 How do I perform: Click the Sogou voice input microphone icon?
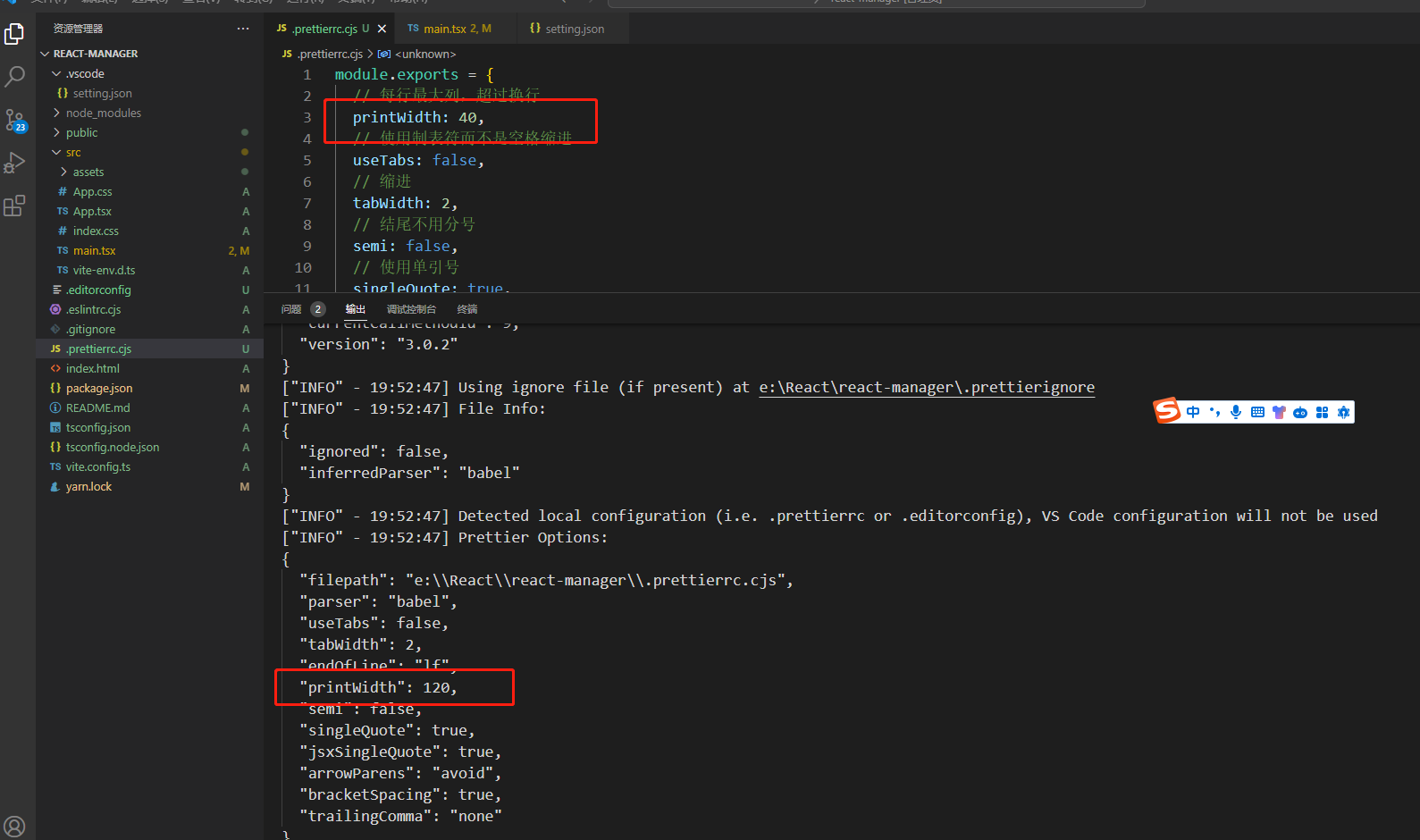point(1236,412)
